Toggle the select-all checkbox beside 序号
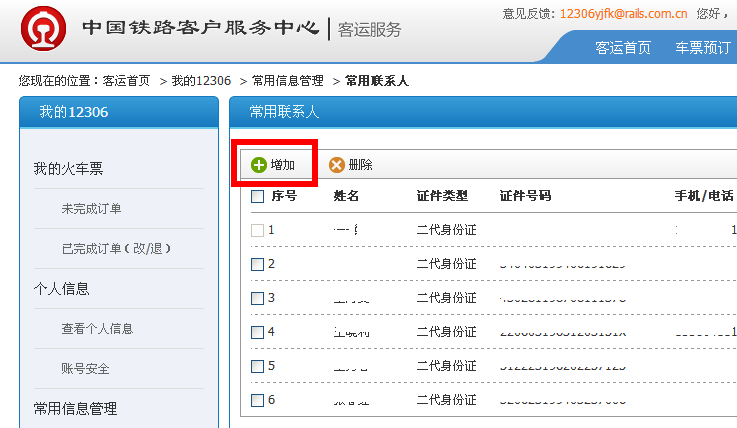This screenshot has height=428, width=737. click(x=258, y=196)
